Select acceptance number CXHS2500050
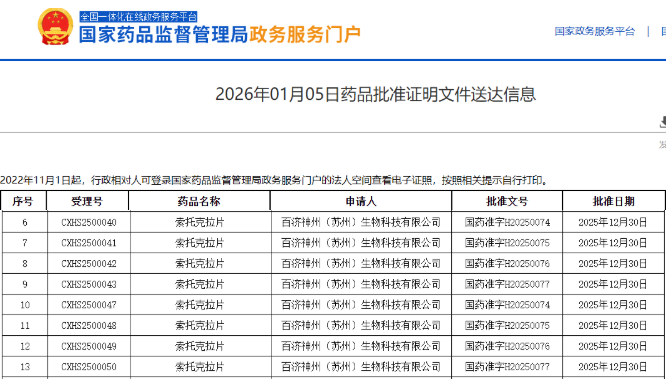The image size is (670, 382). [89, 367]
